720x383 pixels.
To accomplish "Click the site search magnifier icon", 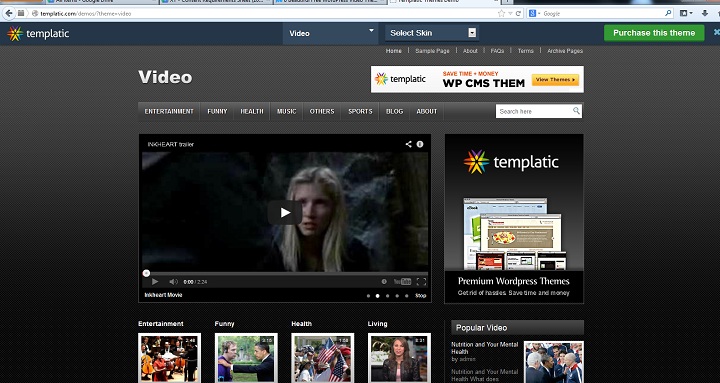I will 576,111.
